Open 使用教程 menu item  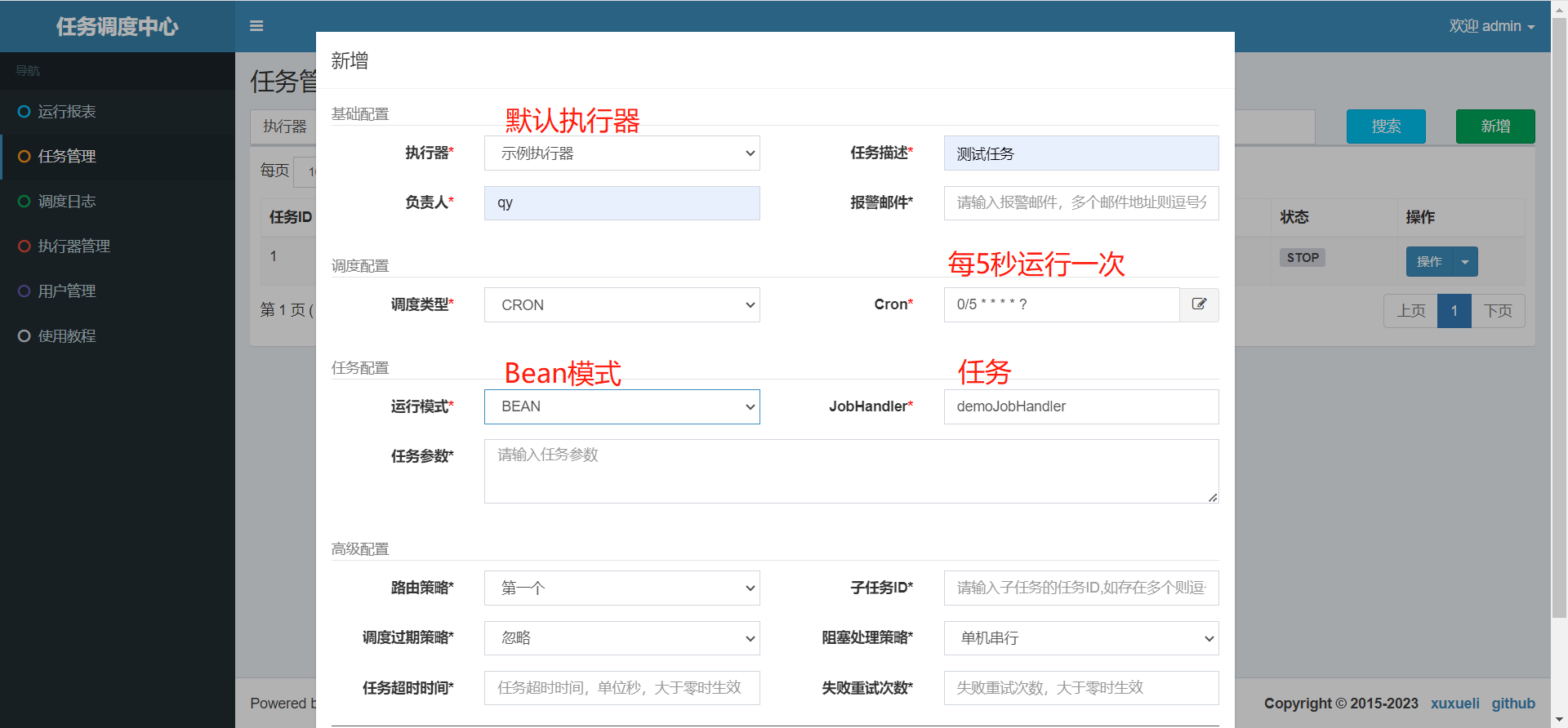click(118, 336)
